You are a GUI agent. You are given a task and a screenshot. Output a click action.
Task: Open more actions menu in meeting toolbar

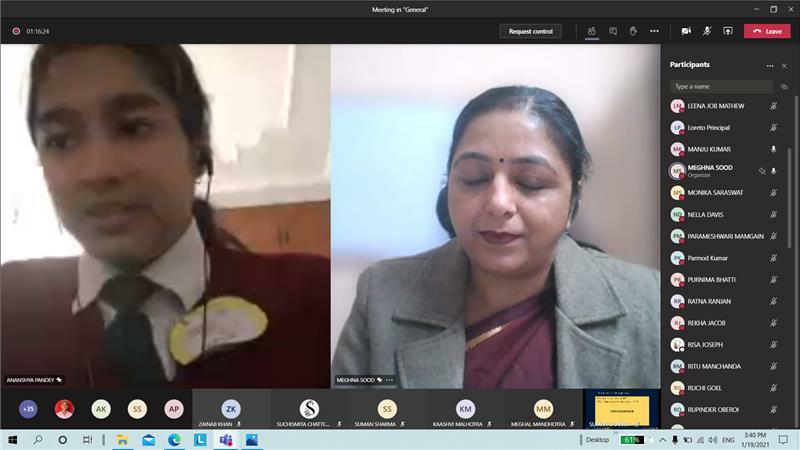tap(654, 31)
